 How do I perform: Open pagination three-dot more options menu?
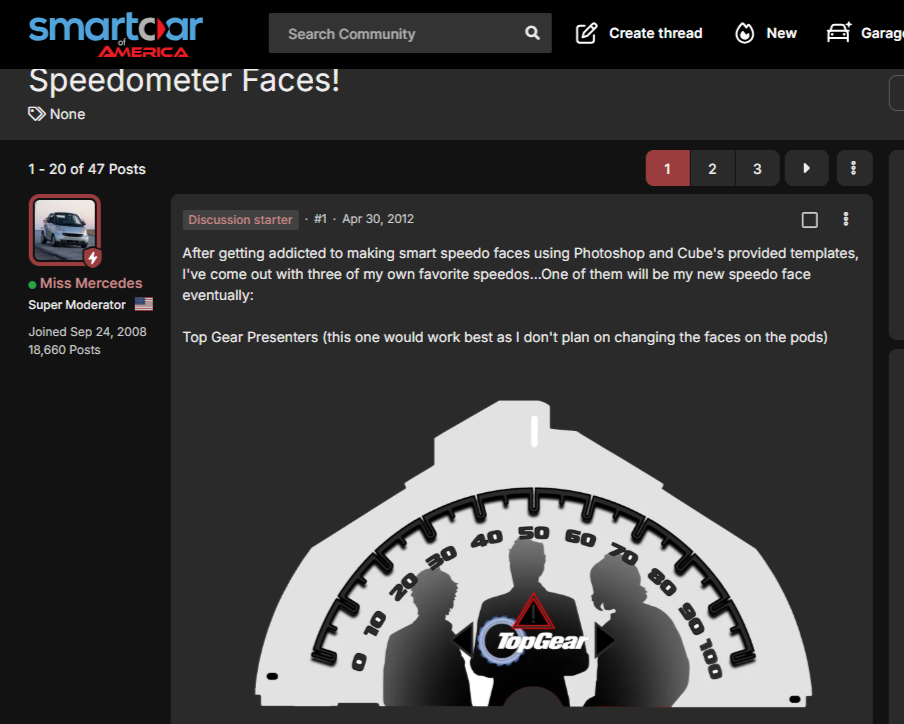pos(853,169)
